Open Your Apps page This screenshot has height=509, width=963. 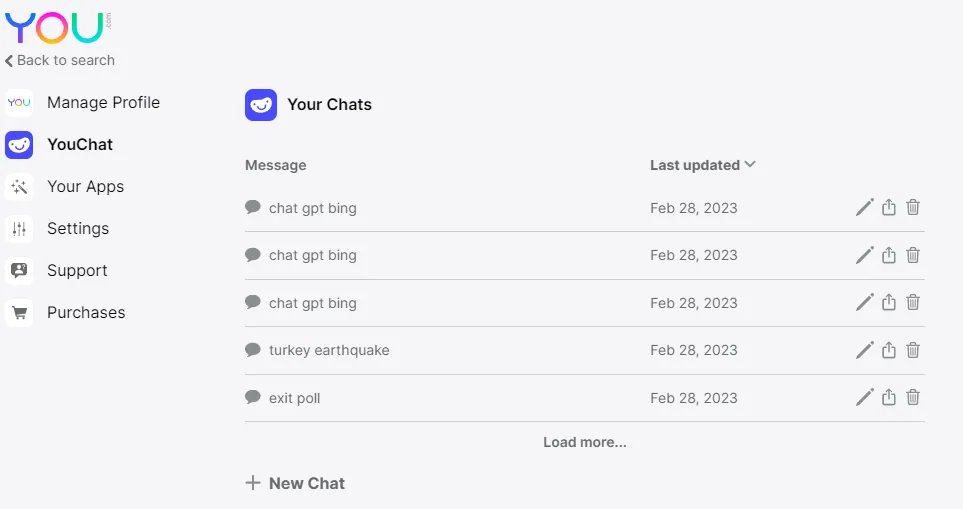click(x=64, y=187)
